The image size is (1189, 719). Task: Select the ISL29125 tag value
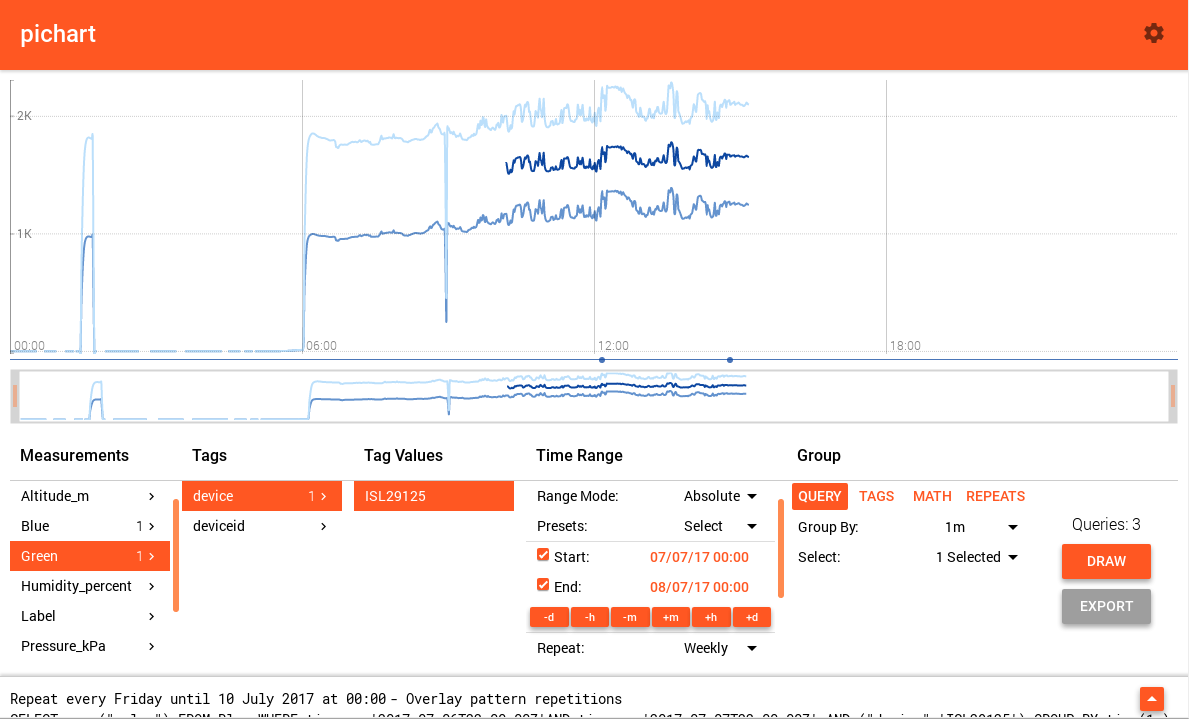pyautogui.click(x=433, y=496)
